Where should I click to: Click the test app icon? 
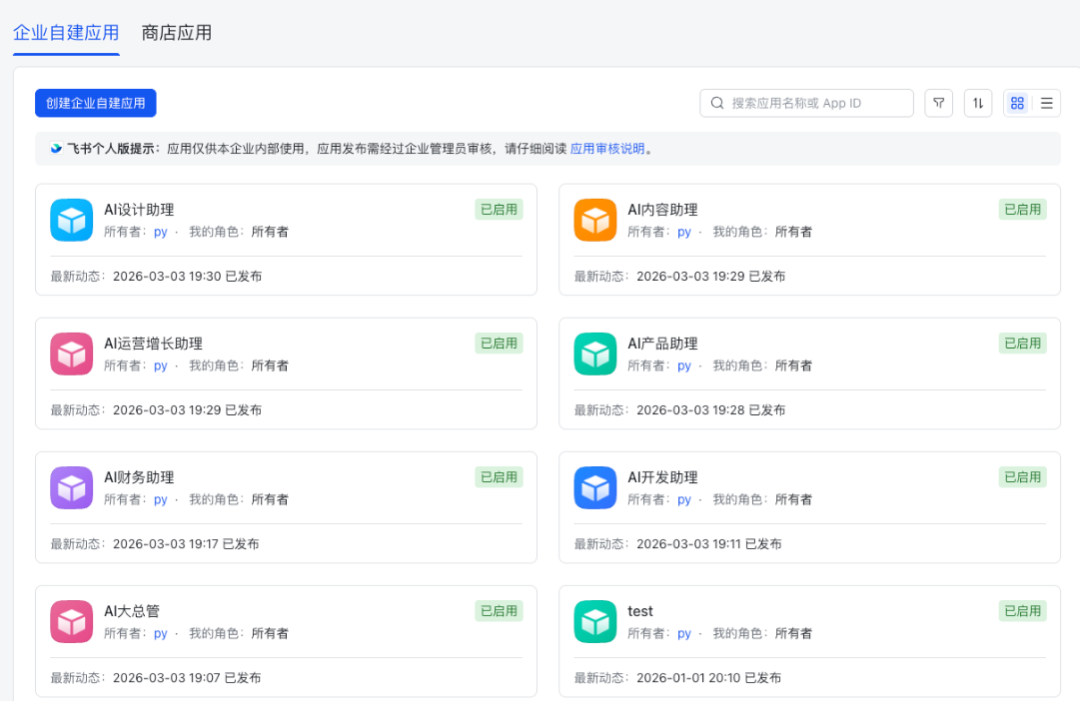pos(595,621)
